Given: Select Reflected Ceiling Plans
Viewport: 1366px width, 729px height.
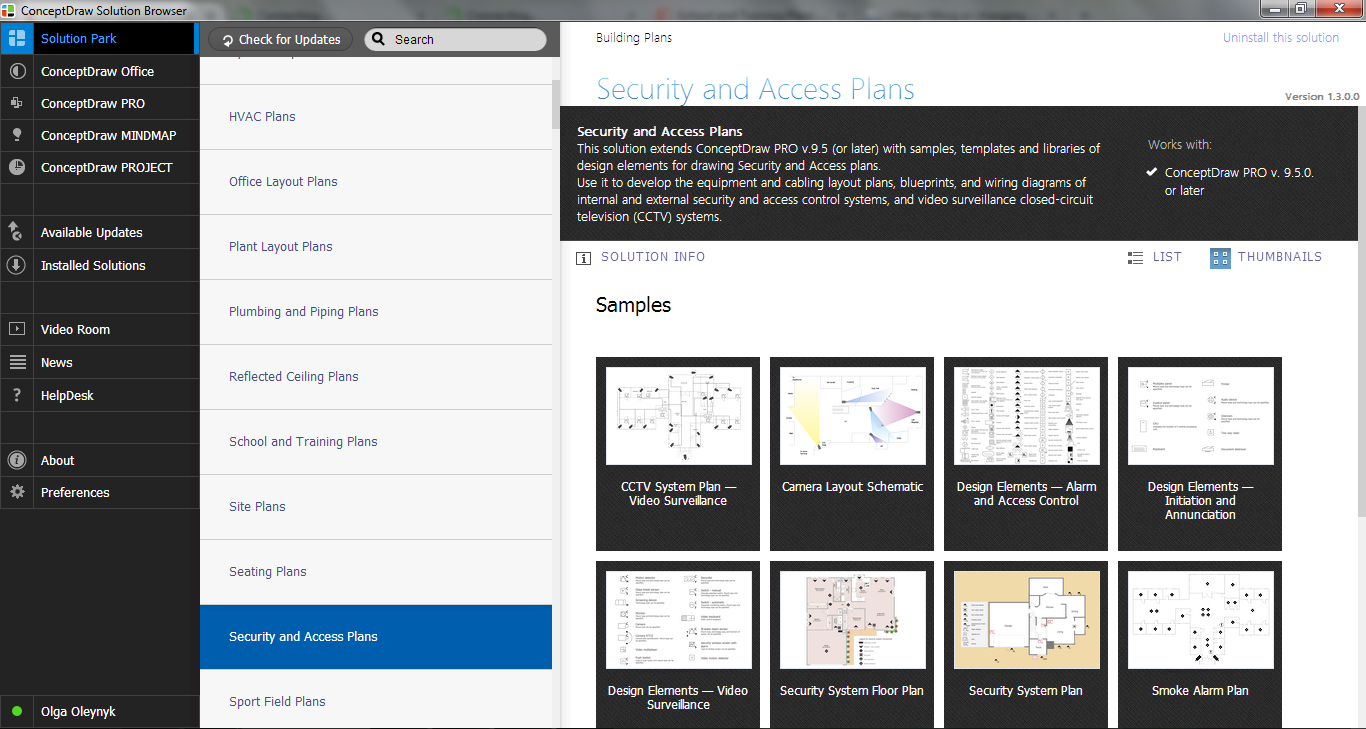Looking at the screenshot, I should 376,377.
